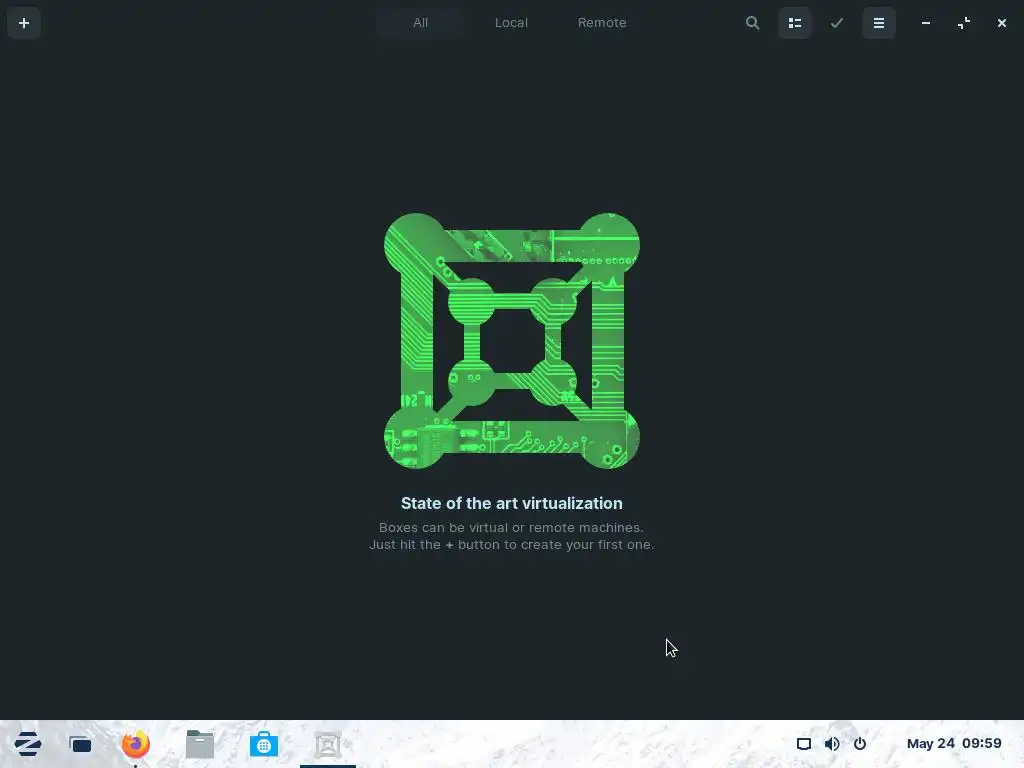Click 'Just hit the + button' text line
This screenshot has height=768, width=1024.
tap(511, 545)
